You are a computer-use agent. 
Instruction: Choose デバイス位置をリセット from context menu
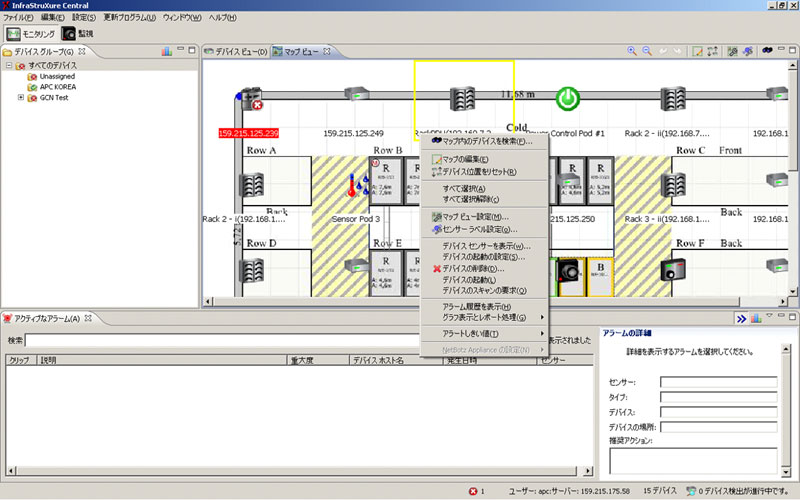coord(484,171)
